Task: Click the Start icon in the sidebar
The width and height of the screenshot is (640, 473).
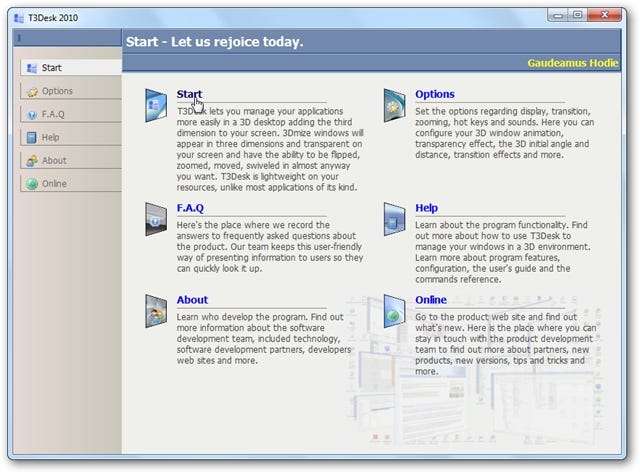Action: coord(32,68)
